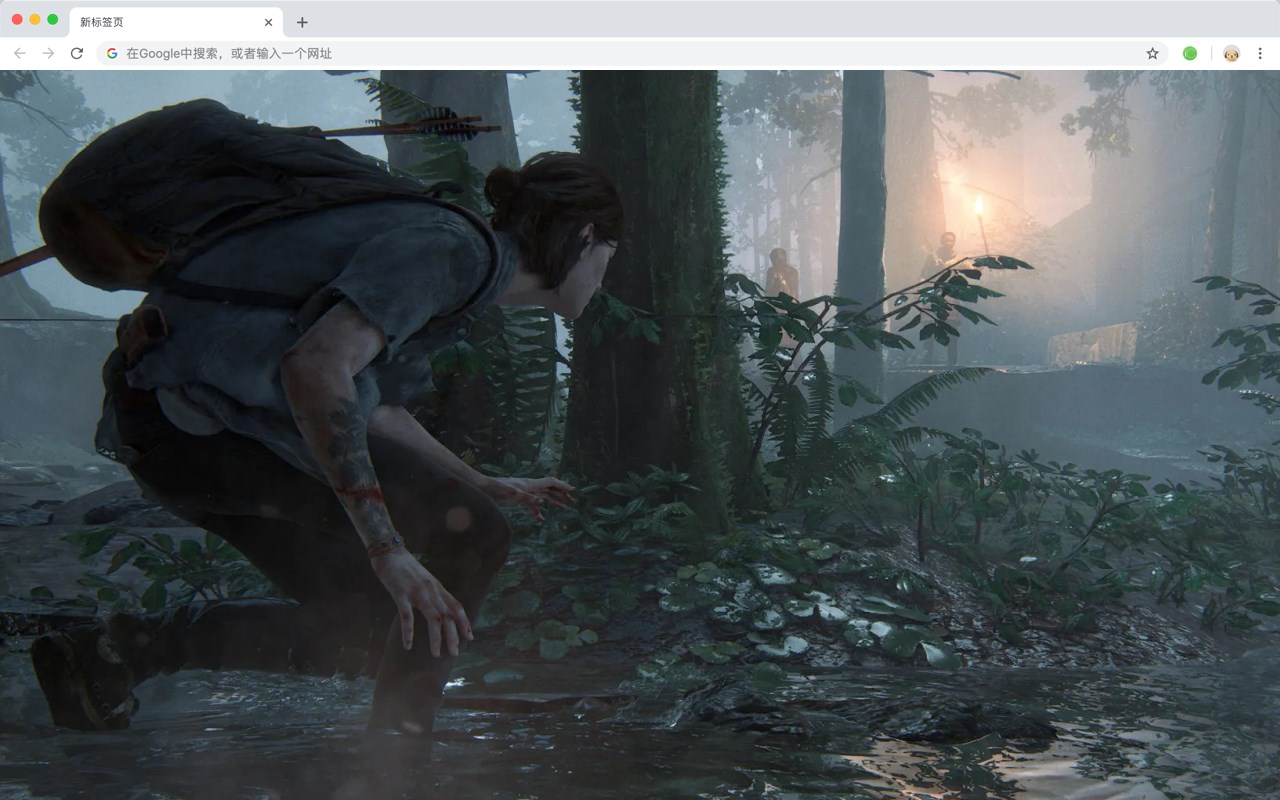Open a new tab with the plus button
Image resolution: width=1280 pixels, height=800 pixels.
302,22
